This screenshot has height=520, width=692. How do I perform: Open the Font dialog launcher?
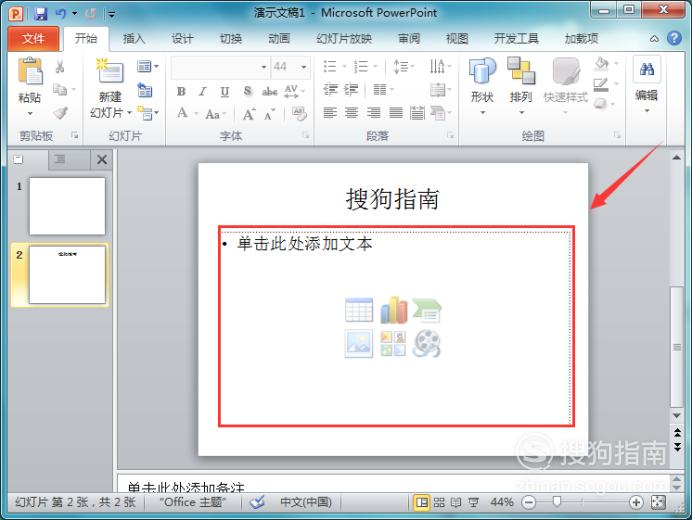(305, 136)
